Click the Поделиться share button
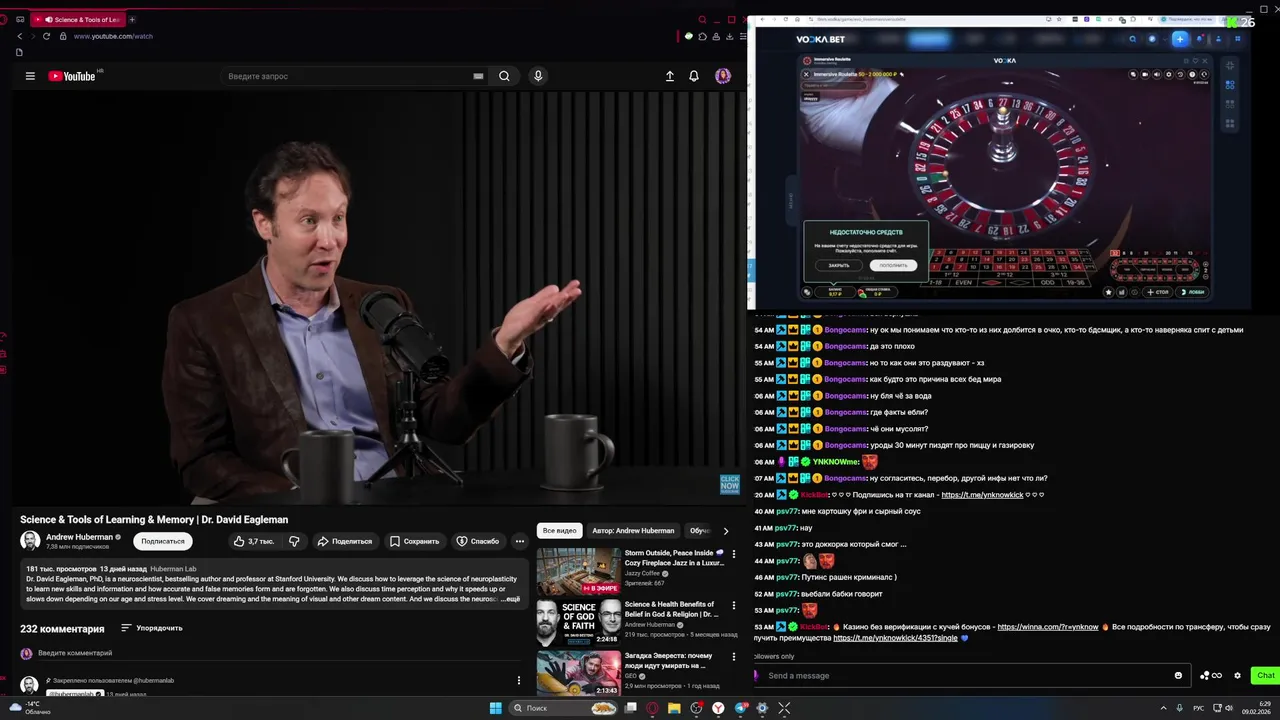 344,541
